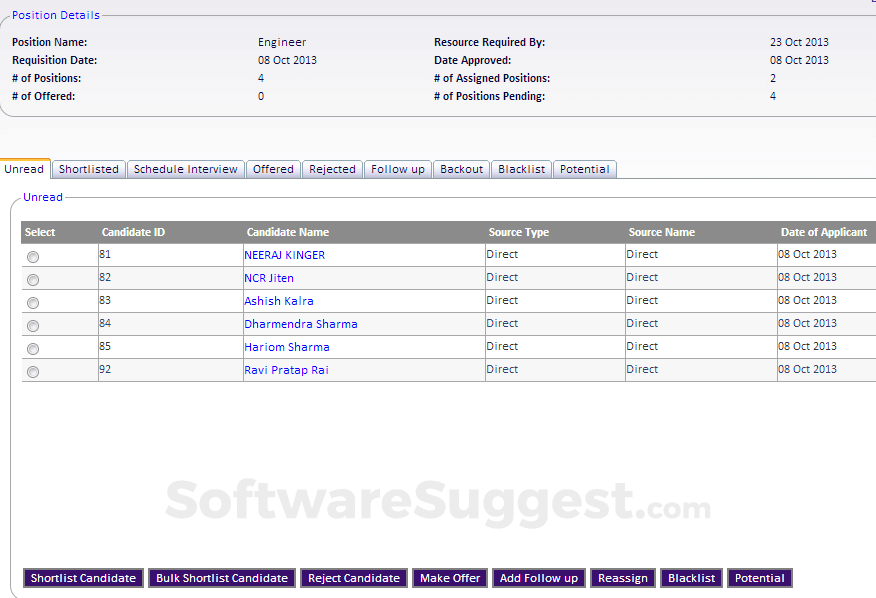Click the Make Offer button

tap(450, 578)
